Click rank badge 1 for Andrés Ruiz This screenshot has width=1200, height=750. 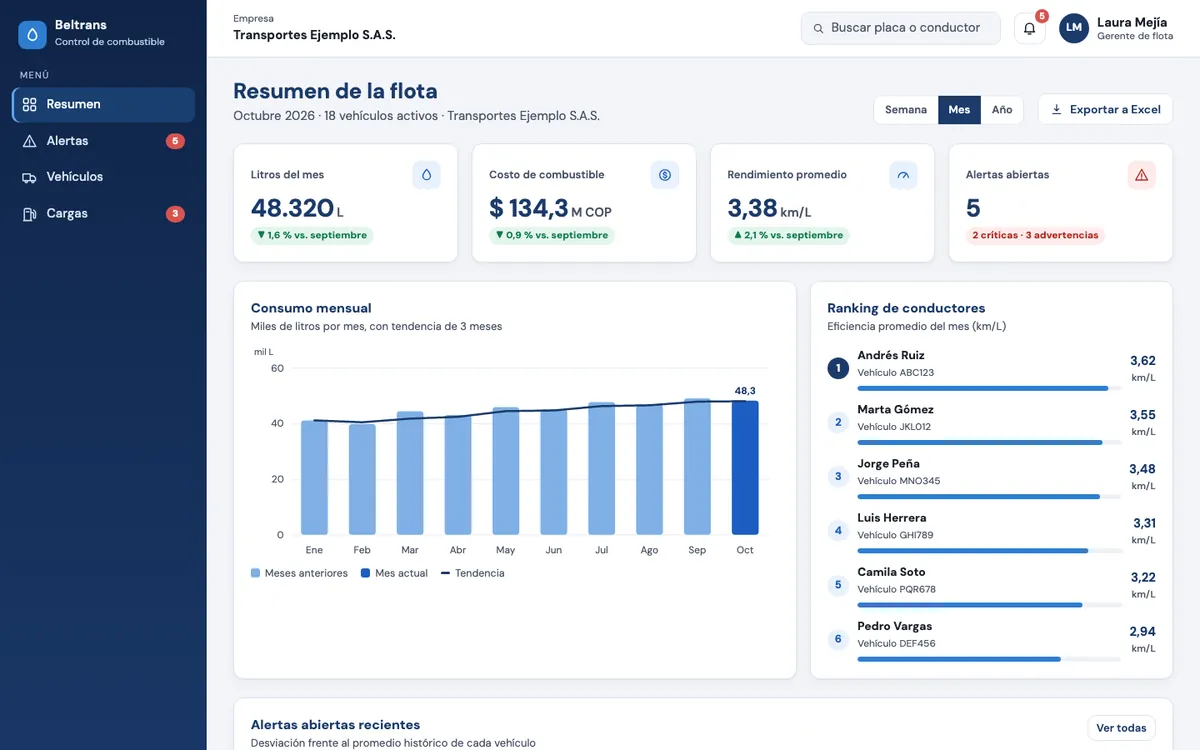pos(838,368)
